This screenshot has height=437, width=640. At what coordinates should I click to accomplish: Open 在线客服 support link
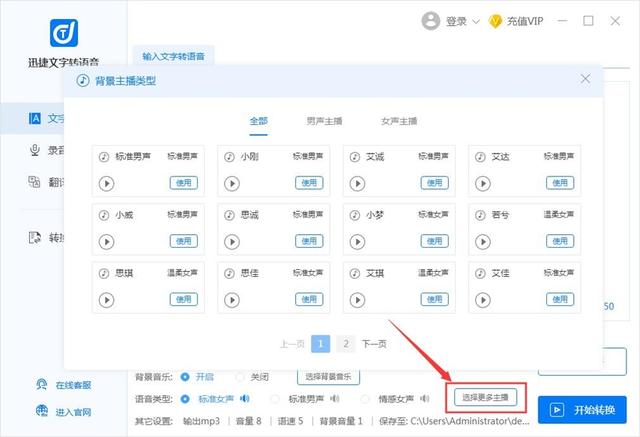point(73,385)
